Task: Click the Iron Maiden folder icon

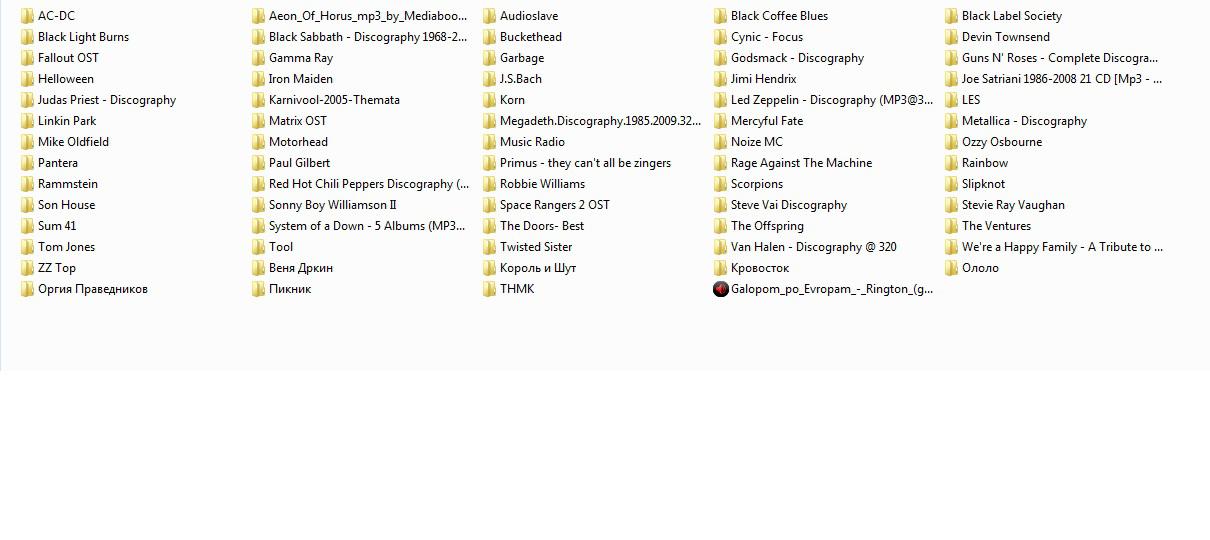Action: click(258, 79)
